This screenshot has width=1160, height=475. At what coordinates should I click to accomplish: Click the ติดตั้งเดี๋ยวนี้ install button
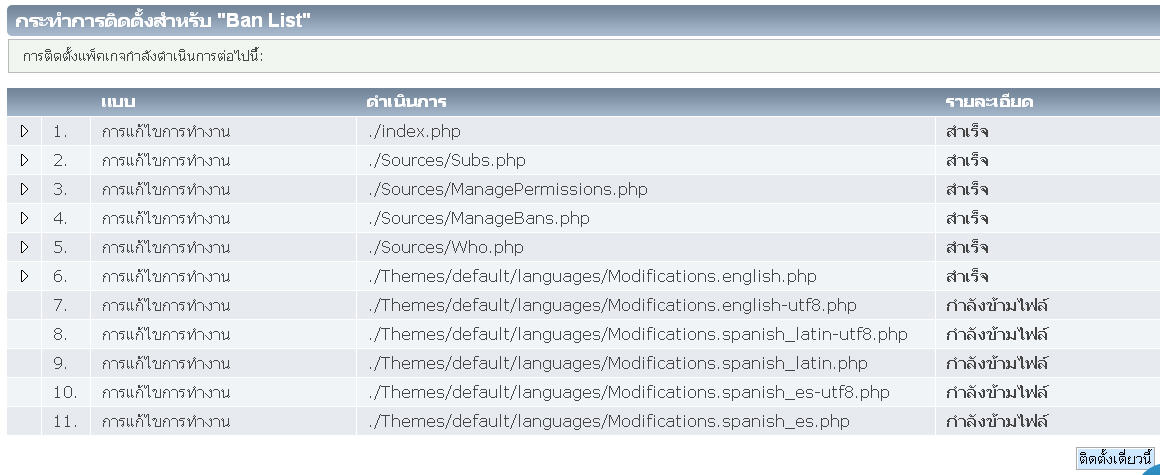pyautogui.click(x=1115, y=458)
